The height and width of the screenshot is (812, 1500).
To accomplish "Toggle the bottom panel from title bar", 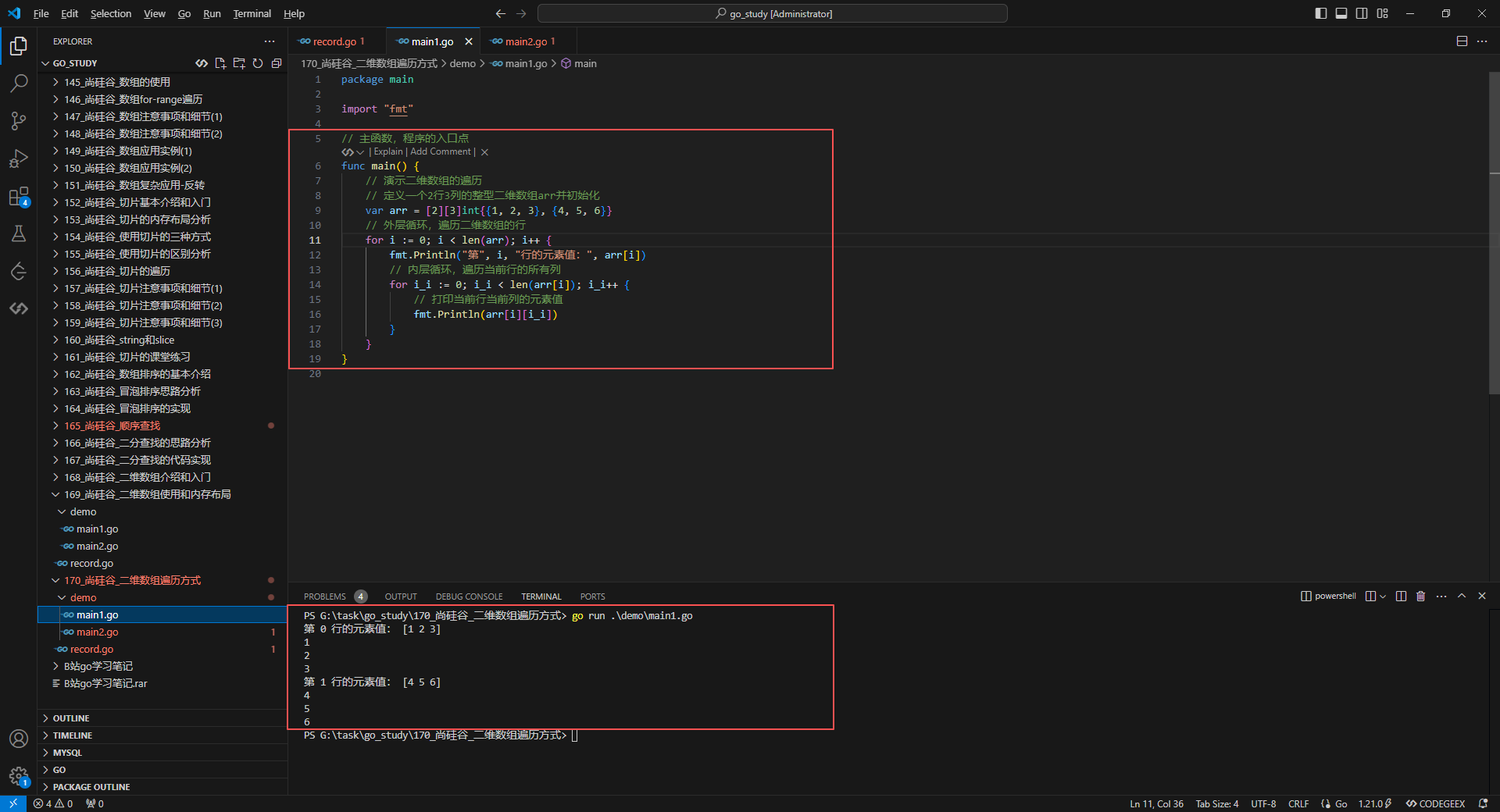I will coord(1341,13).
